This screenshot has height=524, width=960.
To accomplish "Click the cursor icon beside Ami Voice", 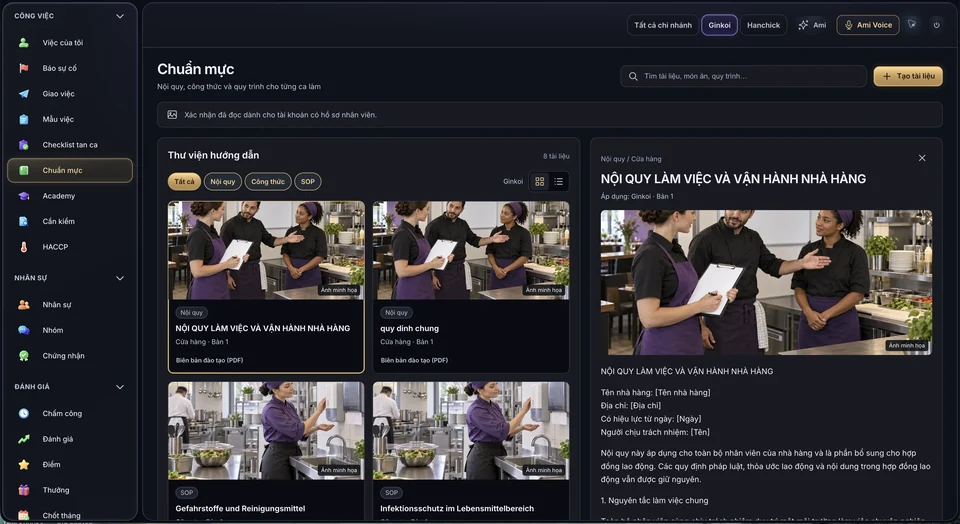I will click(912, 24).
